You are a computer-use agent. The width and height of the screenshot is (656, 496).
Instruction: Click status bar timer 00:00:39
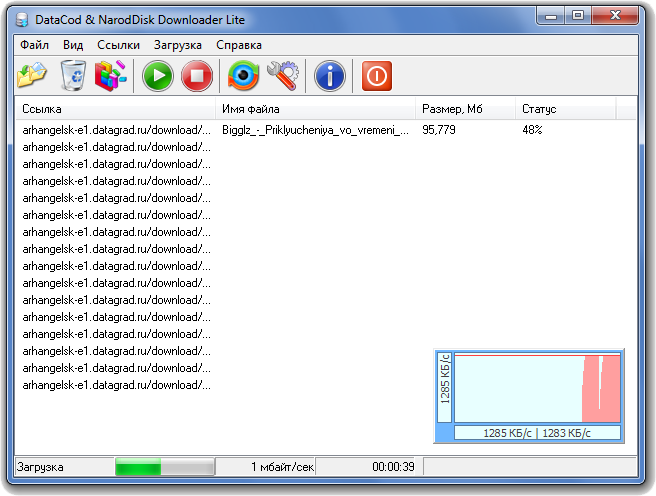(393, 467)
